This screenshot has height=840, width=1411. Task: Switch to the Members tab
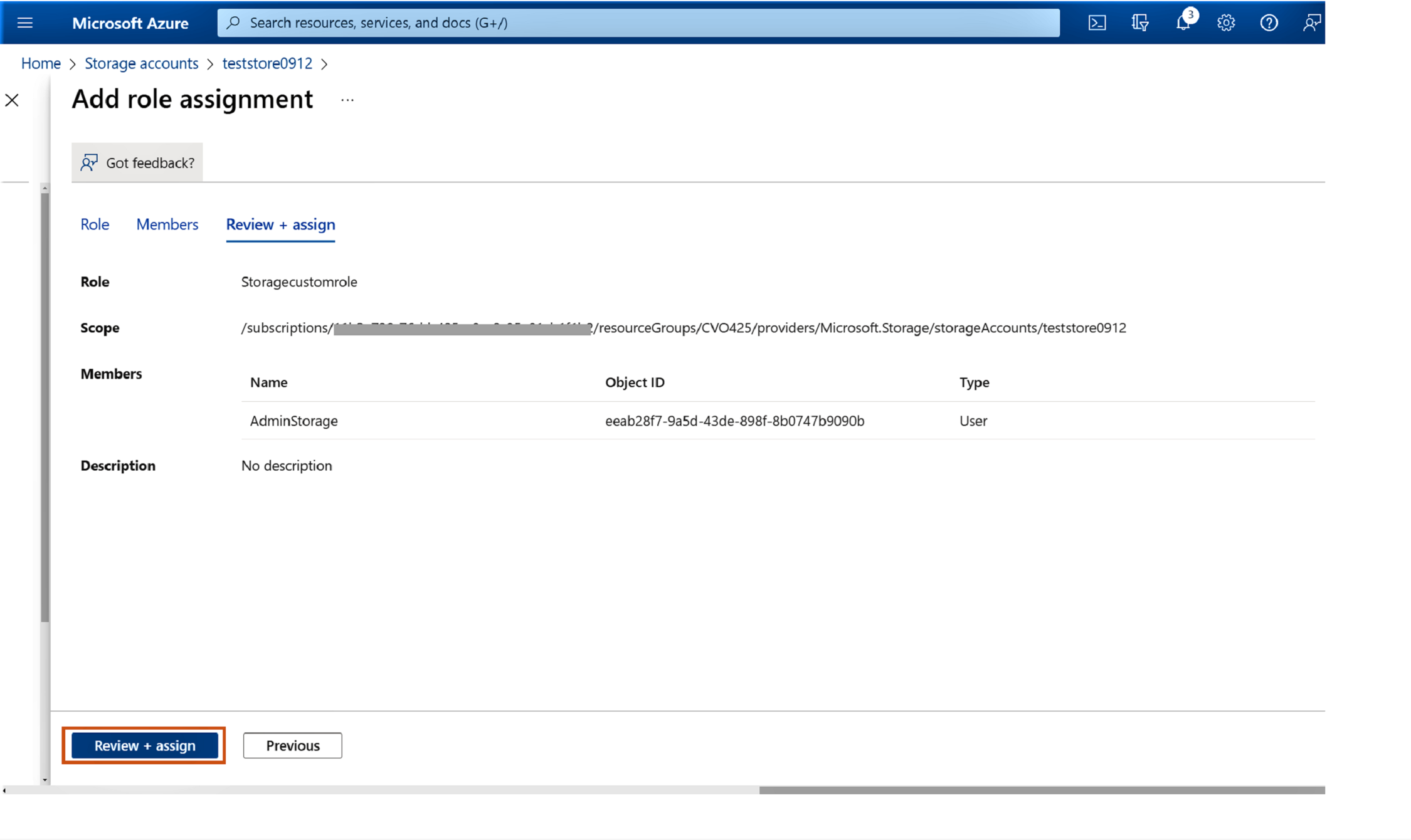pos(167,224)
